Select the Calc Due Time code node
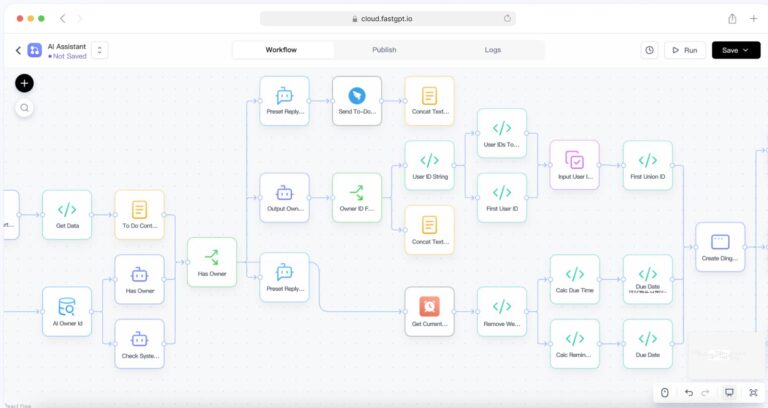 575,279
